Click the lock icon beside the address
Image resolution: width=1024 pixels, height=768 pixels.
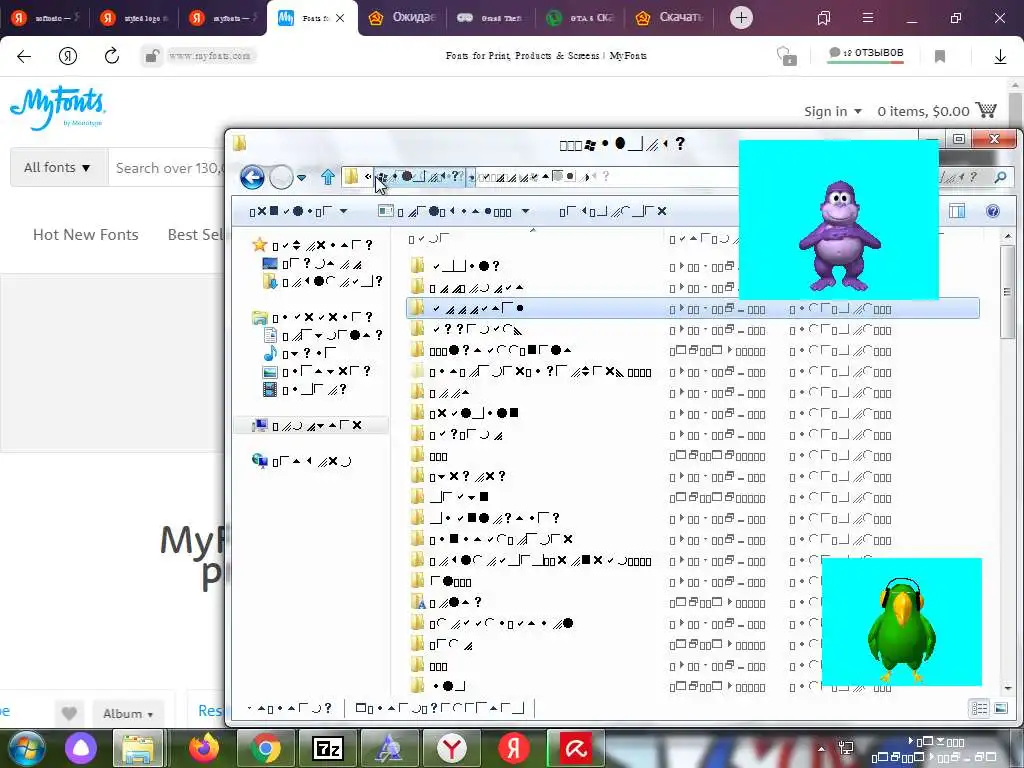(152, 56)
